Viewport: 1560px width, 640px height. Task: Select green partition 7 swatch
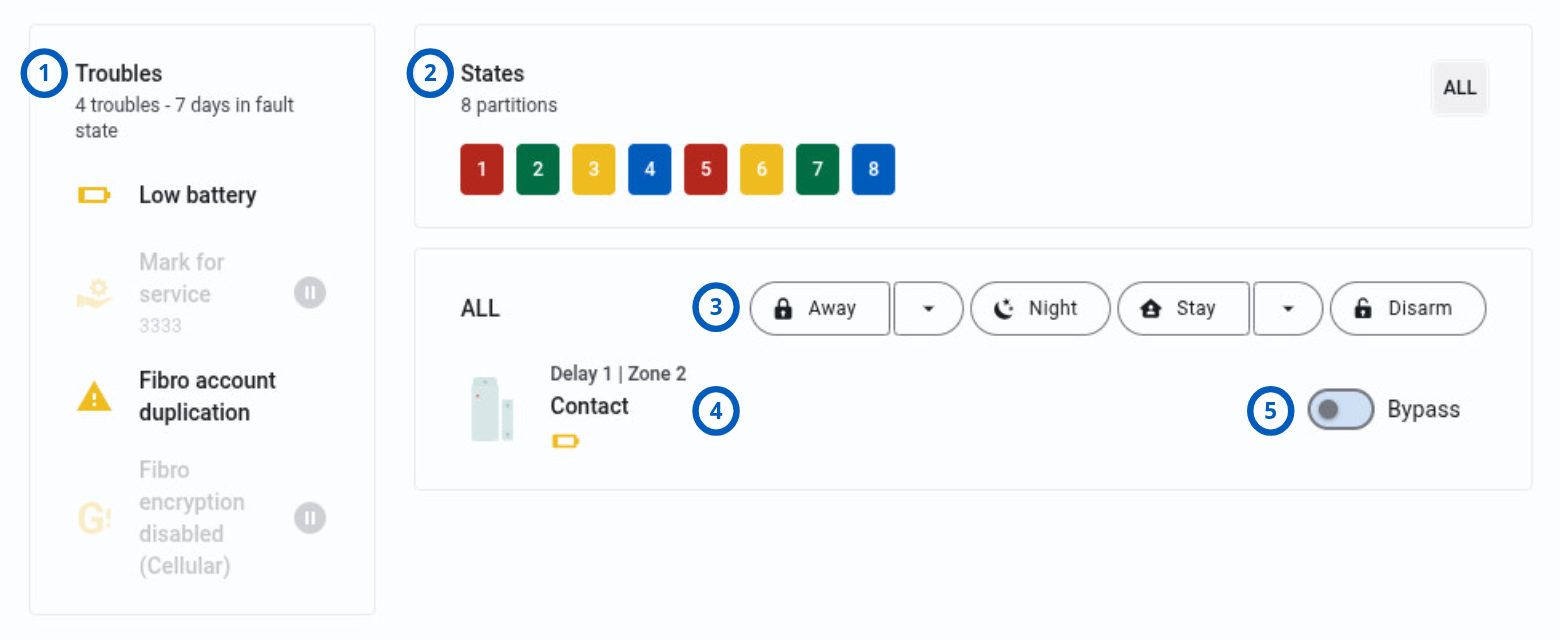[x=817, y=169]
